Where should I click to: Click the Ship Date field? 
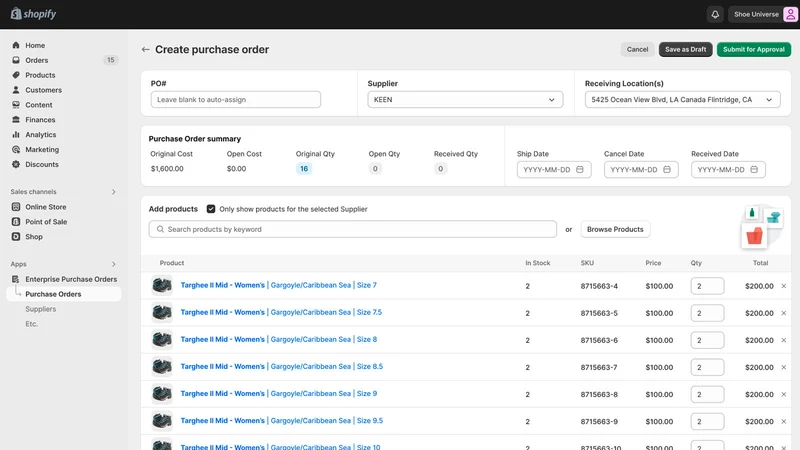coord(554,169)
